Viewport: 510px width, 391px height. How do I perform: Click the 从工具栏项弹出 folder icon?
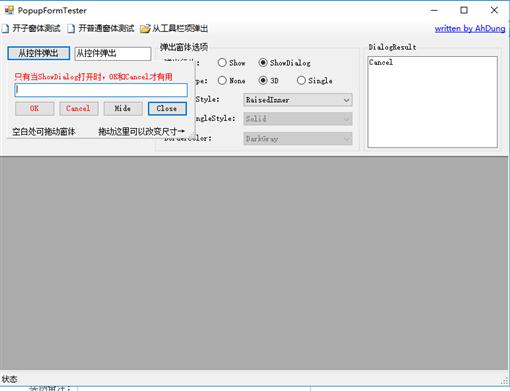tap(145, 29)
